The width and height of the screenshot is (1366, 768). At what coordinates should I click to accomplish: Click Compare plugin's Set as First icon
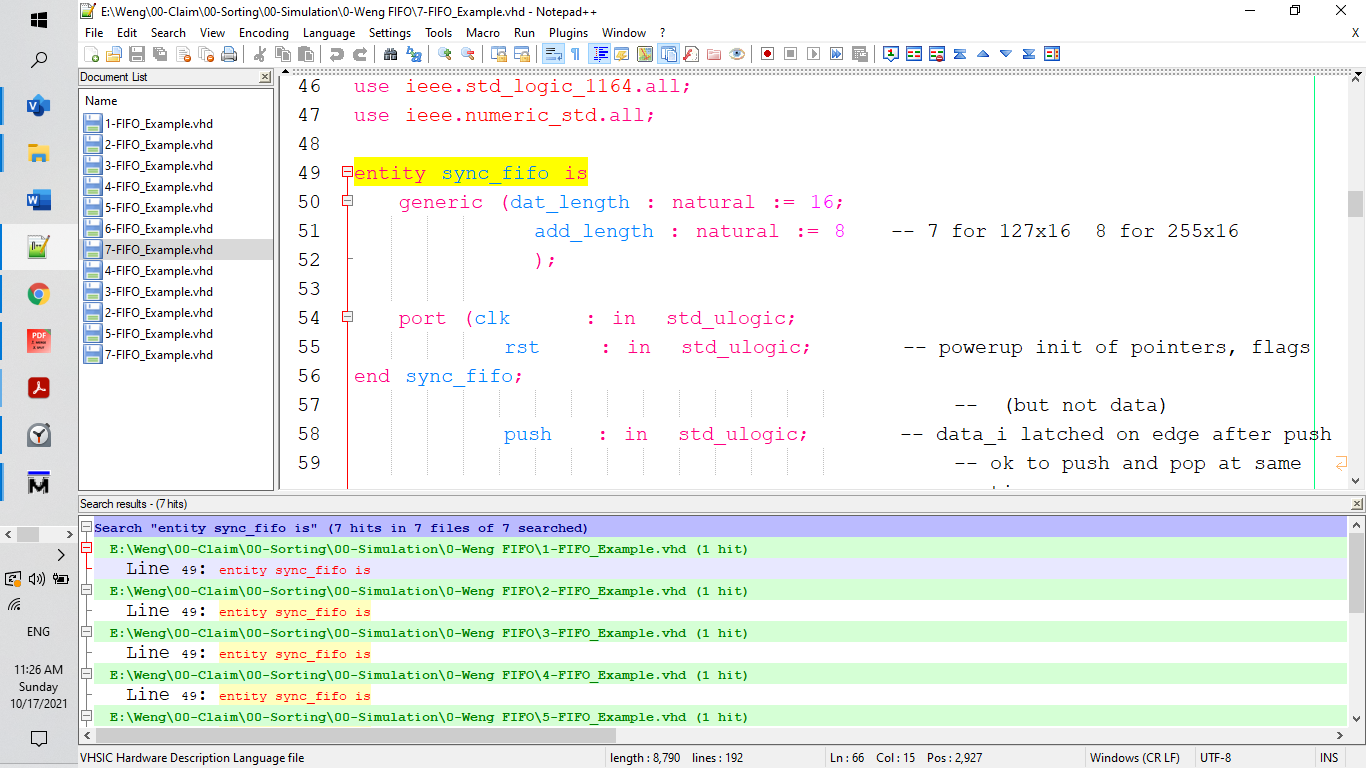coord(891,54)
